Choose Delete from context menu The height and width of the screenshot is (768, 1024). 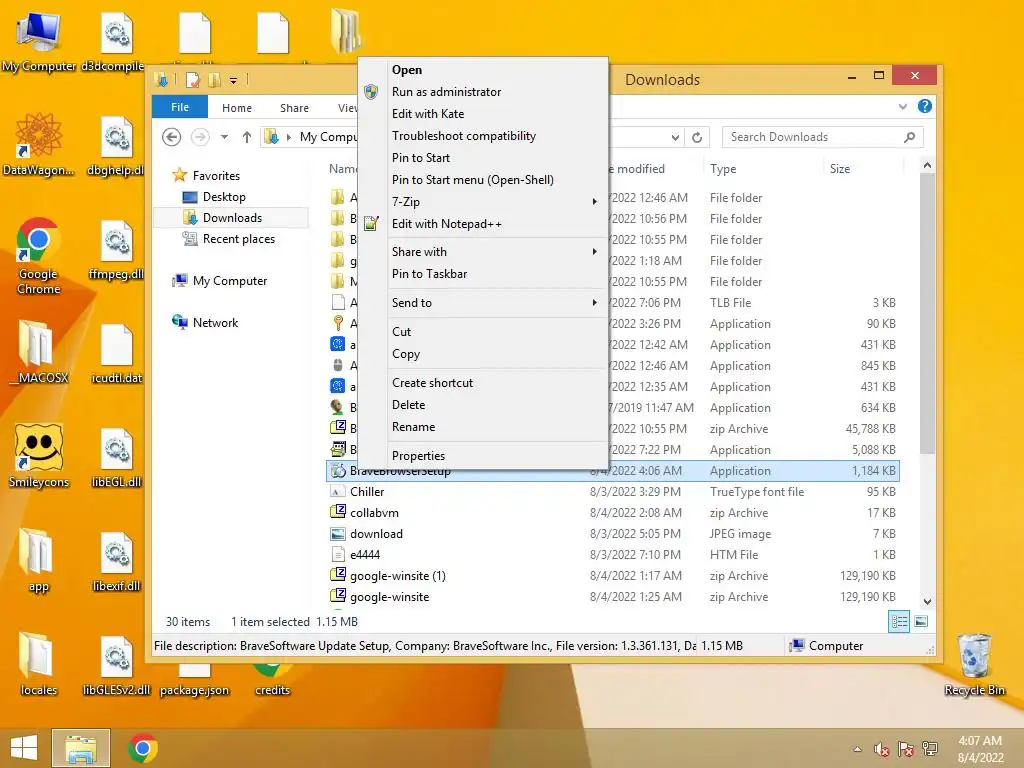coord(483,405)
